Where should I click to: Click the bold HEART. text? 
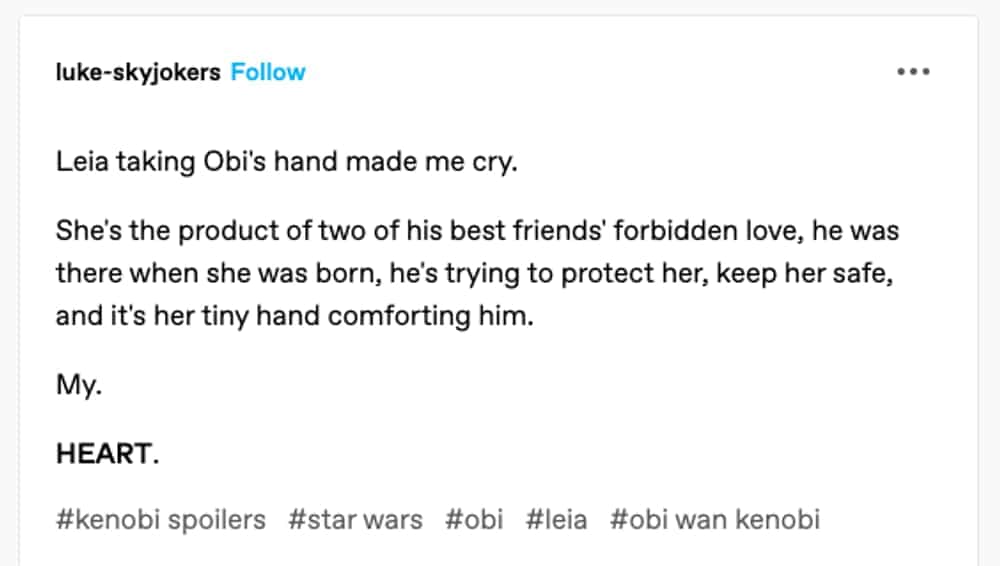click(x=107, y=454)
